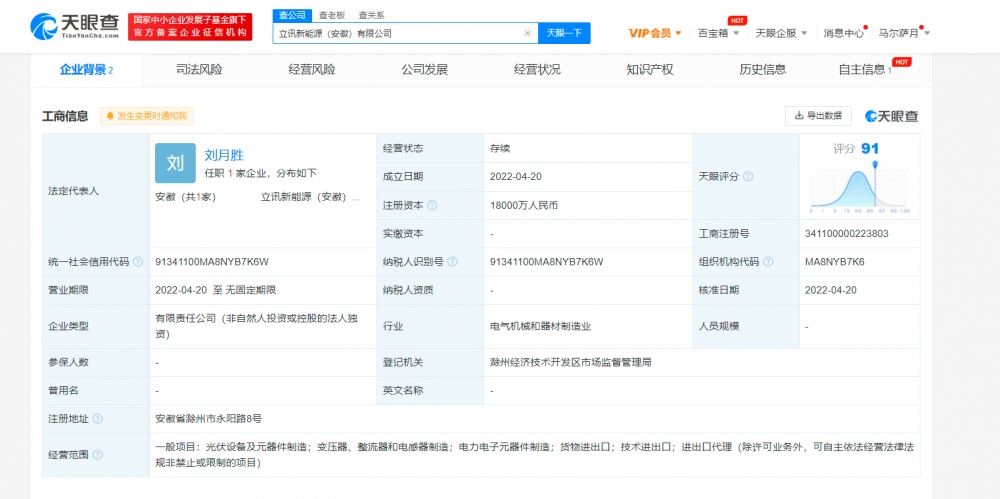This screenshot has width=1000, height=499.
Task: Click 发生变更时通知我 notification button
Action: (147, 115)
